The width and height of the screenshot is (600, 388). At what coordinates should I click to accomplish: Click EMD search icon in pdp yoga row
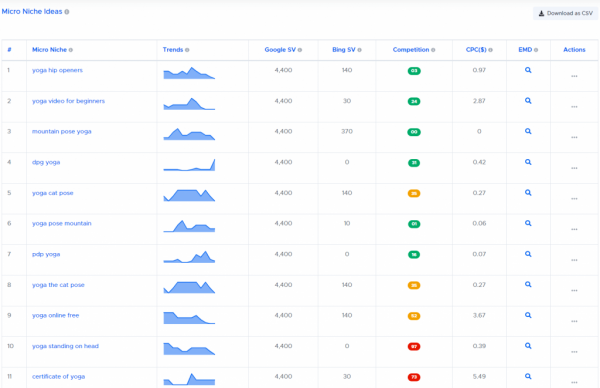(528, 254)
